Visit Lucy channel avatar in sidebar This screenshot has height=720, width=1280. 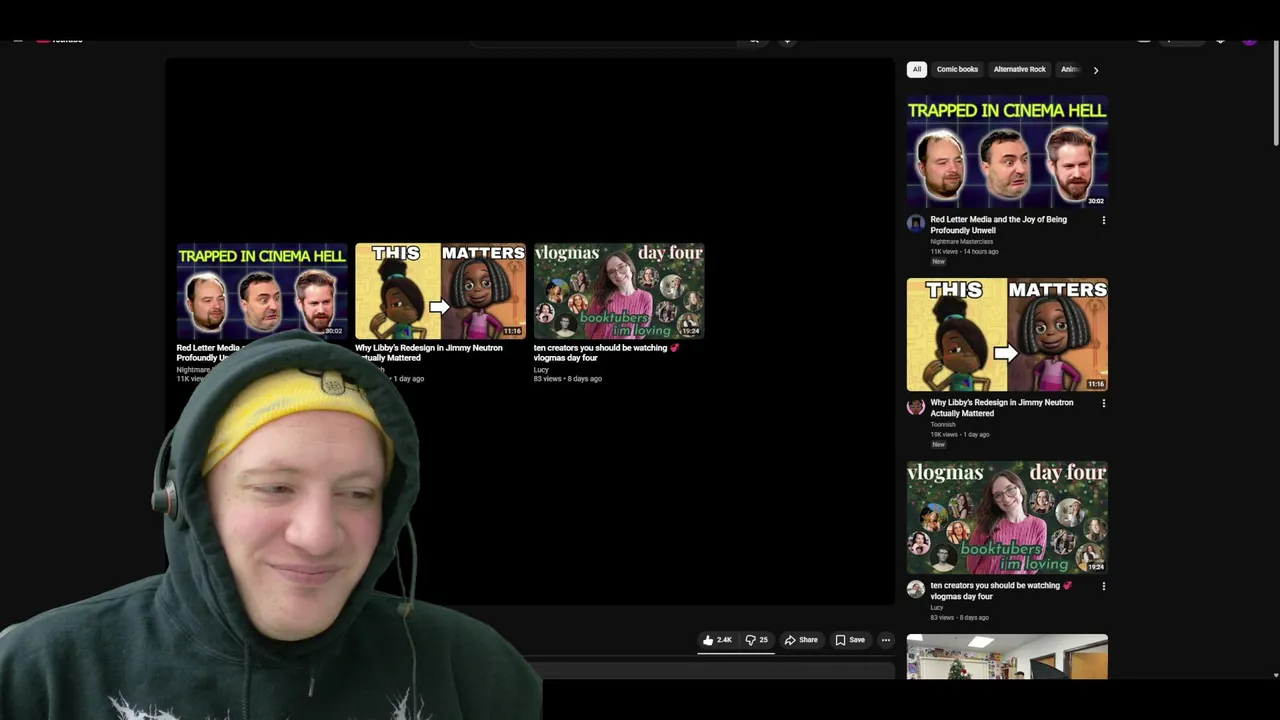tap(915, 589)
